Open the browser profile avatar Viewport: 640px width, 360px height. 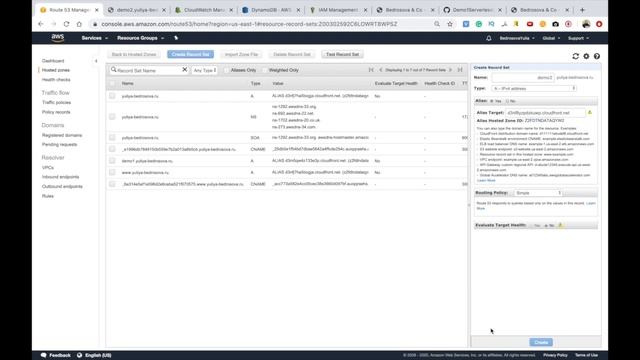coord(586,24)
